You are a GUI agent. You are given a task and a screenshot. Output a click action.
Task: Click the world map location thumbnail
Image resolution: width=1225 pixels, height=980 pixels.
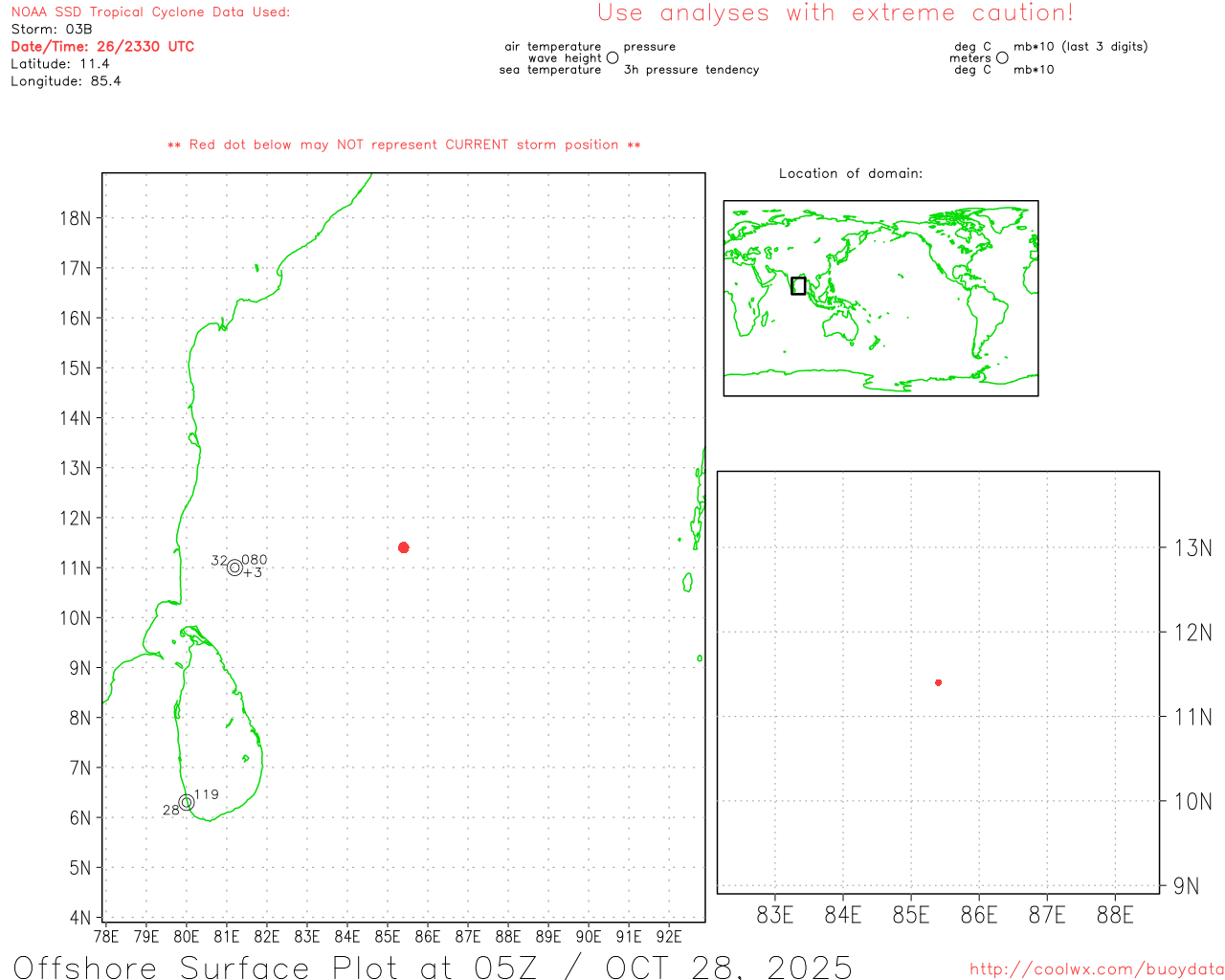[880, 298]
